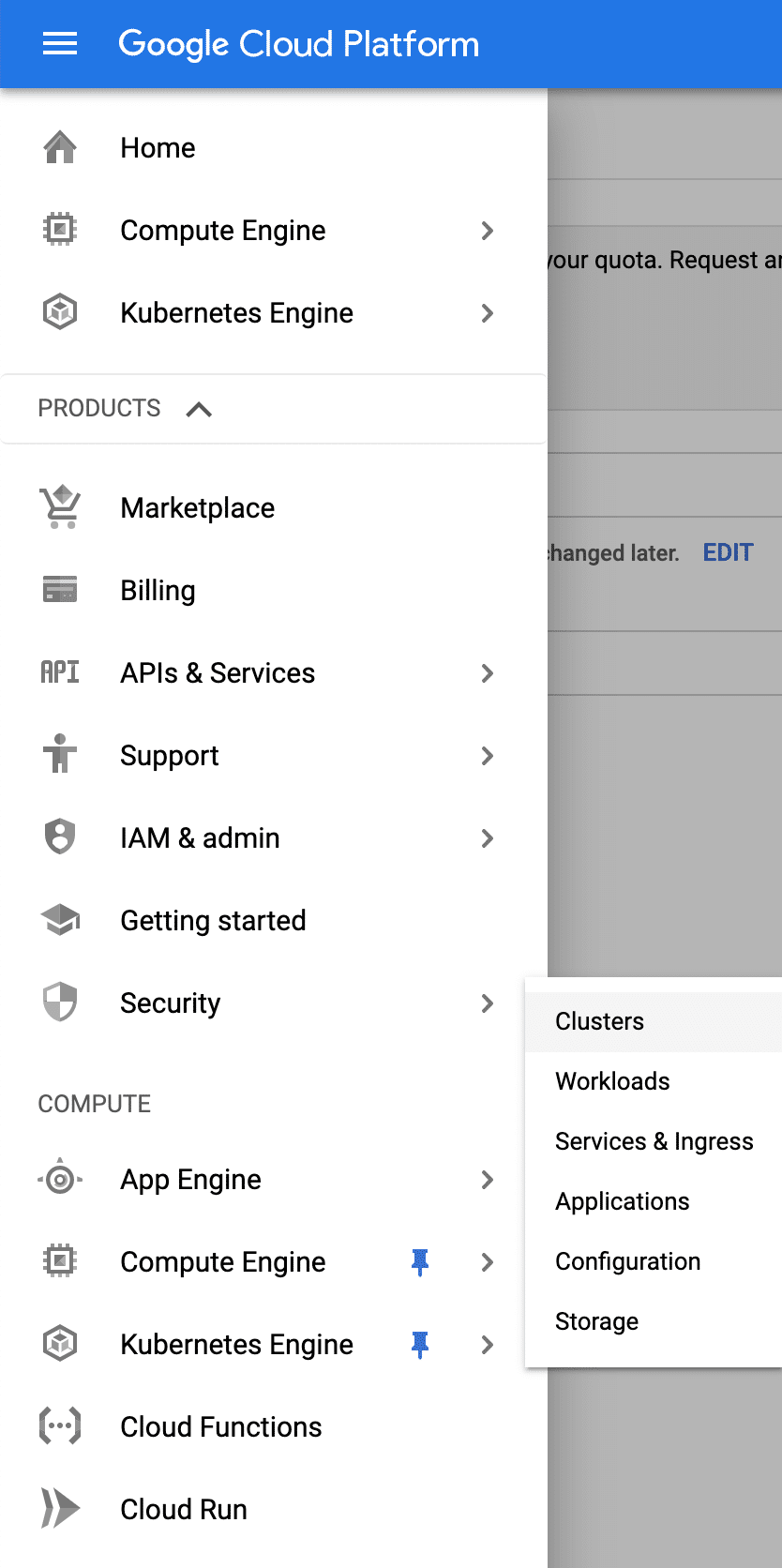Open the Marketplace label
782x1568 pixels.
click(197, 507)
